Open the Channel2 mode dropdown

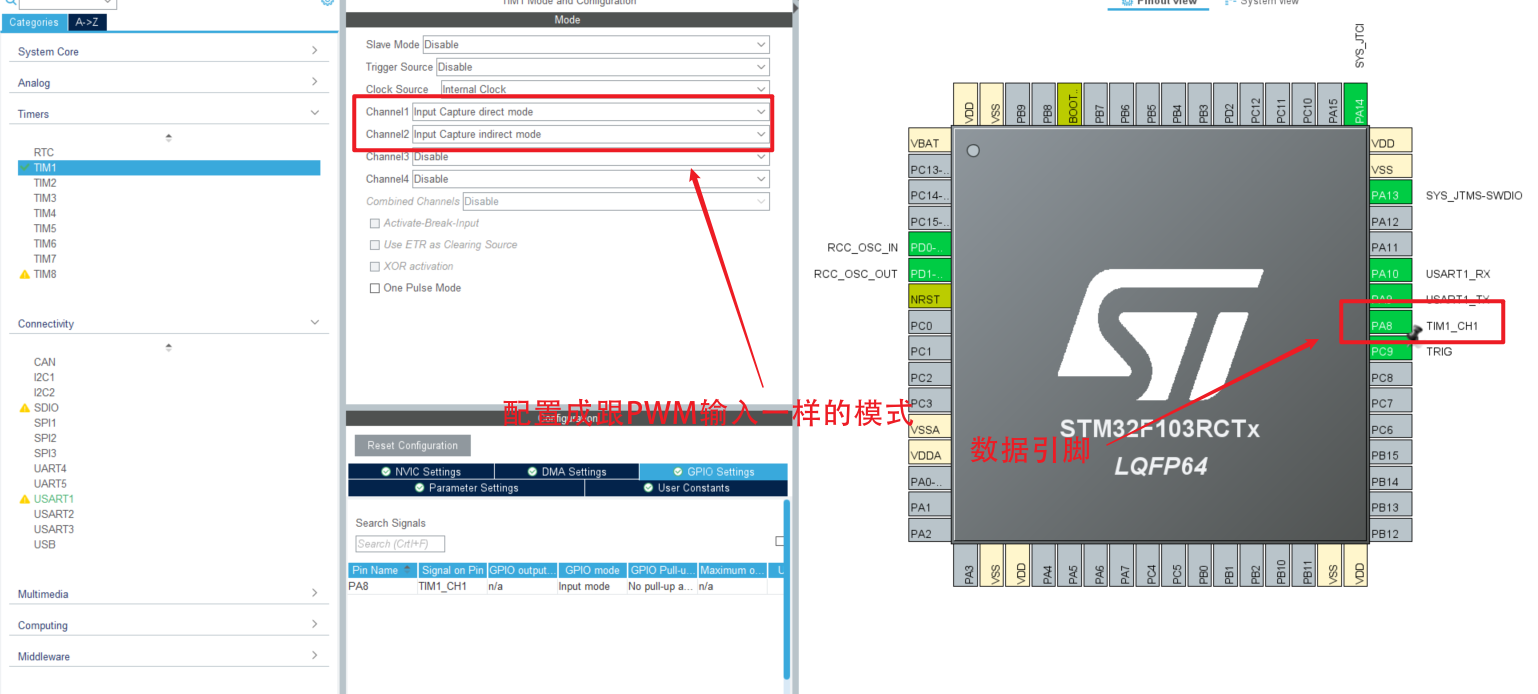click(x=591, y=134)
